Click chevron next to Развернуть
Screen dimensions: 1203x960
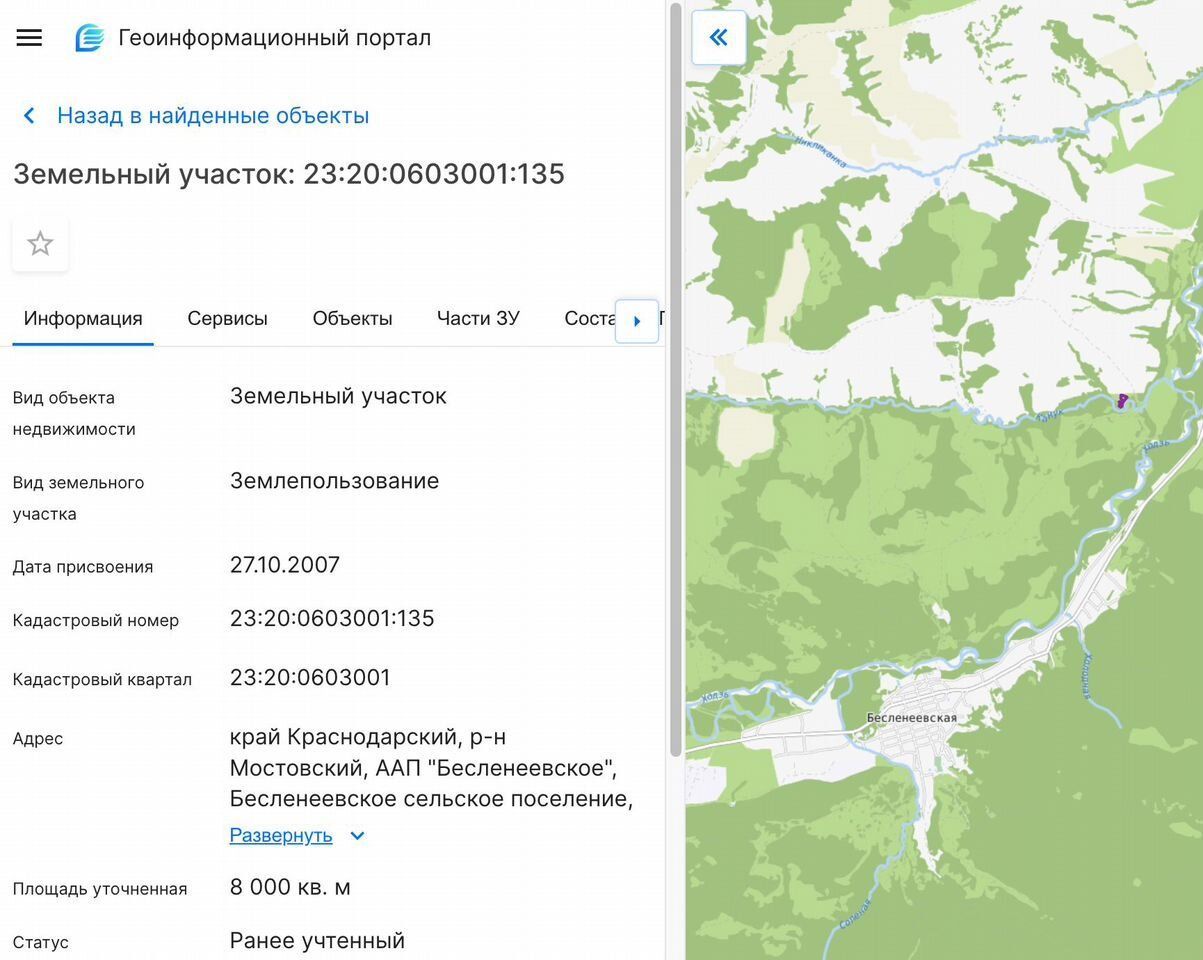point(357,836)
